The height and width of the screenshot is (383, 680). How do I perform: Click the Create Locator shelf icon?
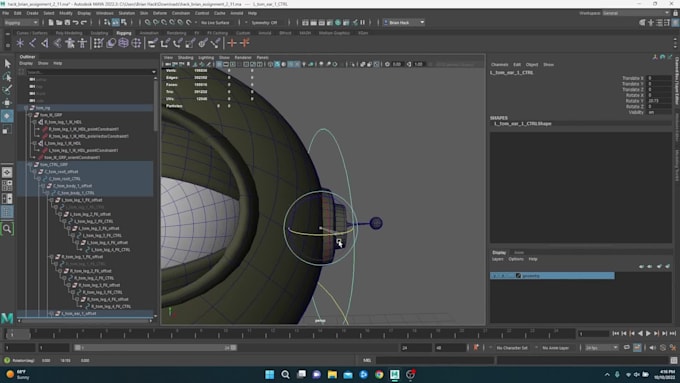(x=20, y=43)
